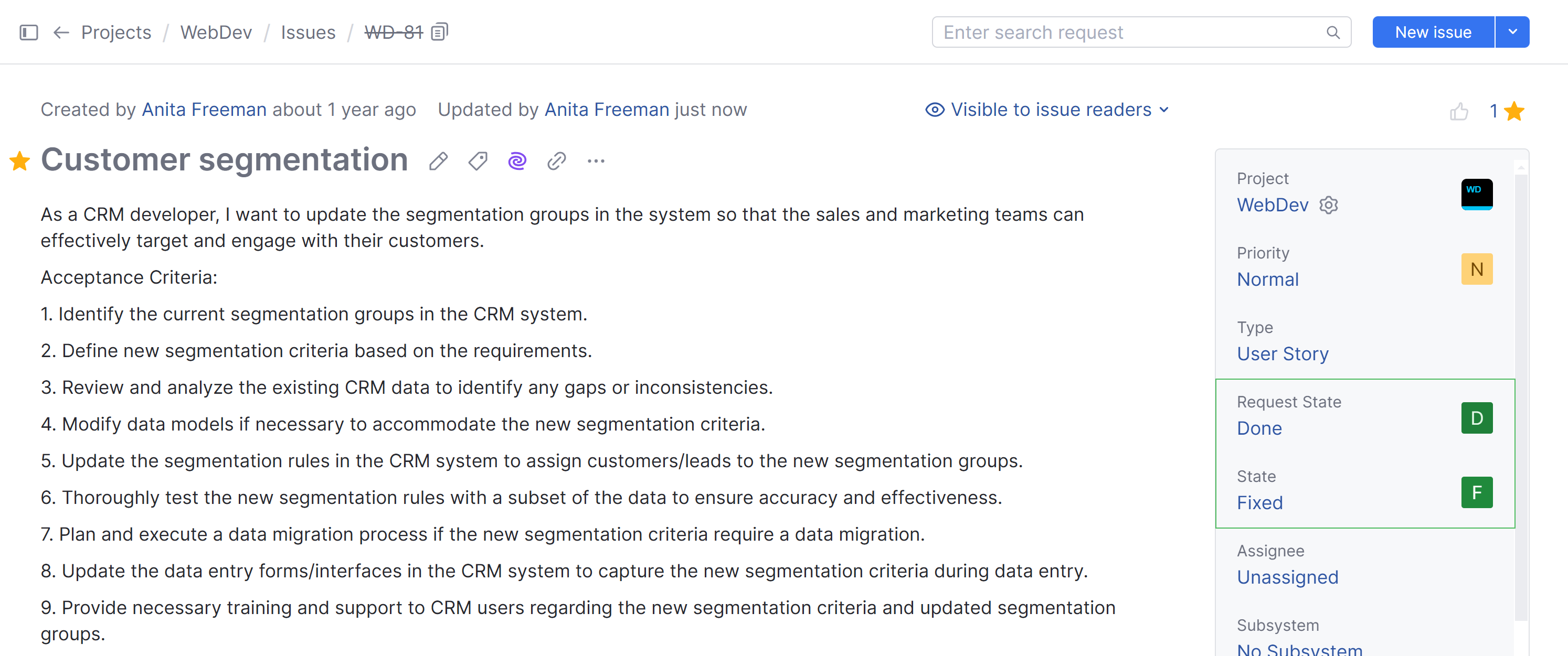This screenshot has height=656, width=1568.
Task: Open WebDev project settings gear
Action: point(1328,206)
